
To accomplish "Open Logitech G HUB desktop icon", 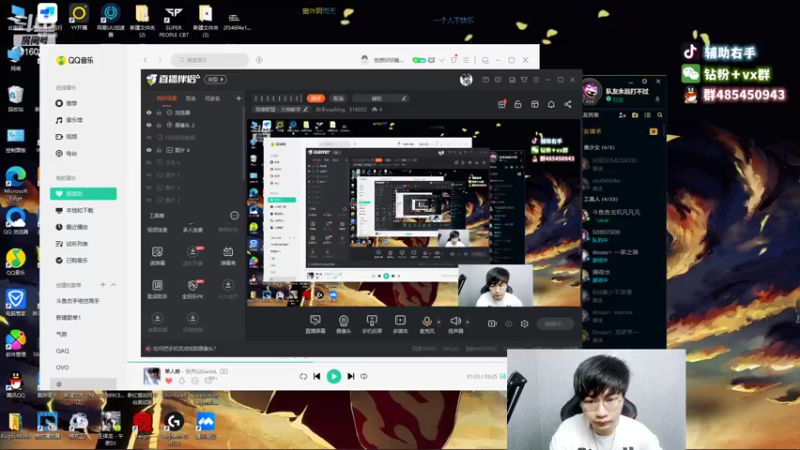I will (x=174, y=428).
